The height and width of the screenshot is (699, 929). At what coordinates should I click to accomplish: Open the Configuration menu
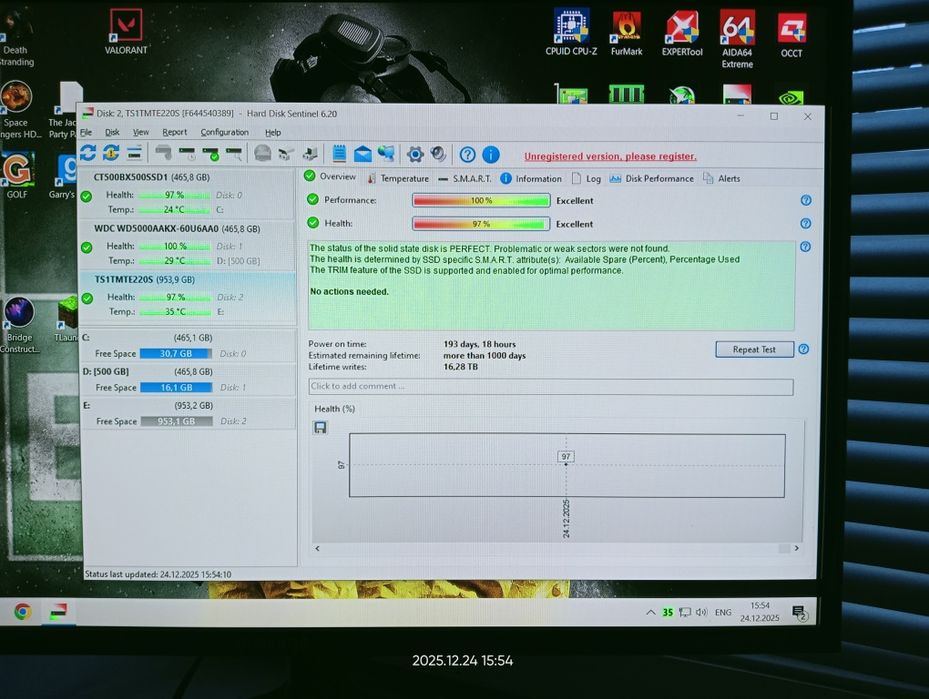tap(225, 132)
